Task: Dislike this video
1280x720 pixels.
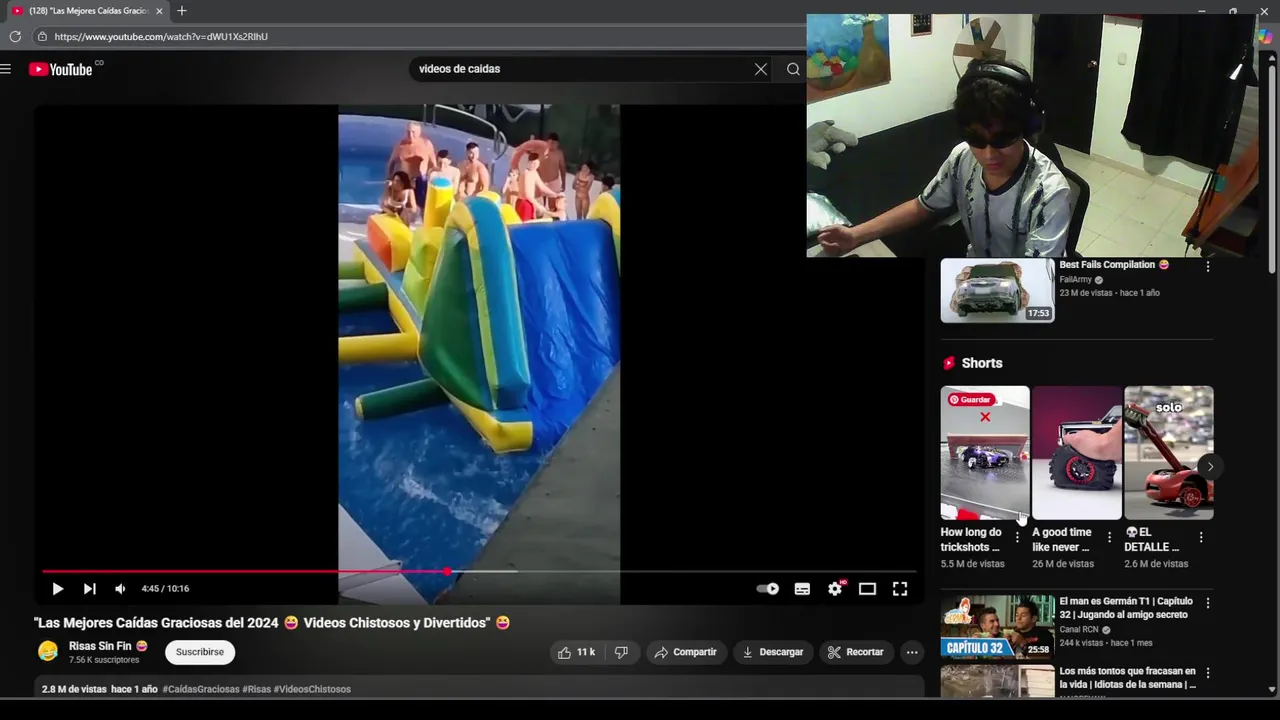Action: [621, 652]
